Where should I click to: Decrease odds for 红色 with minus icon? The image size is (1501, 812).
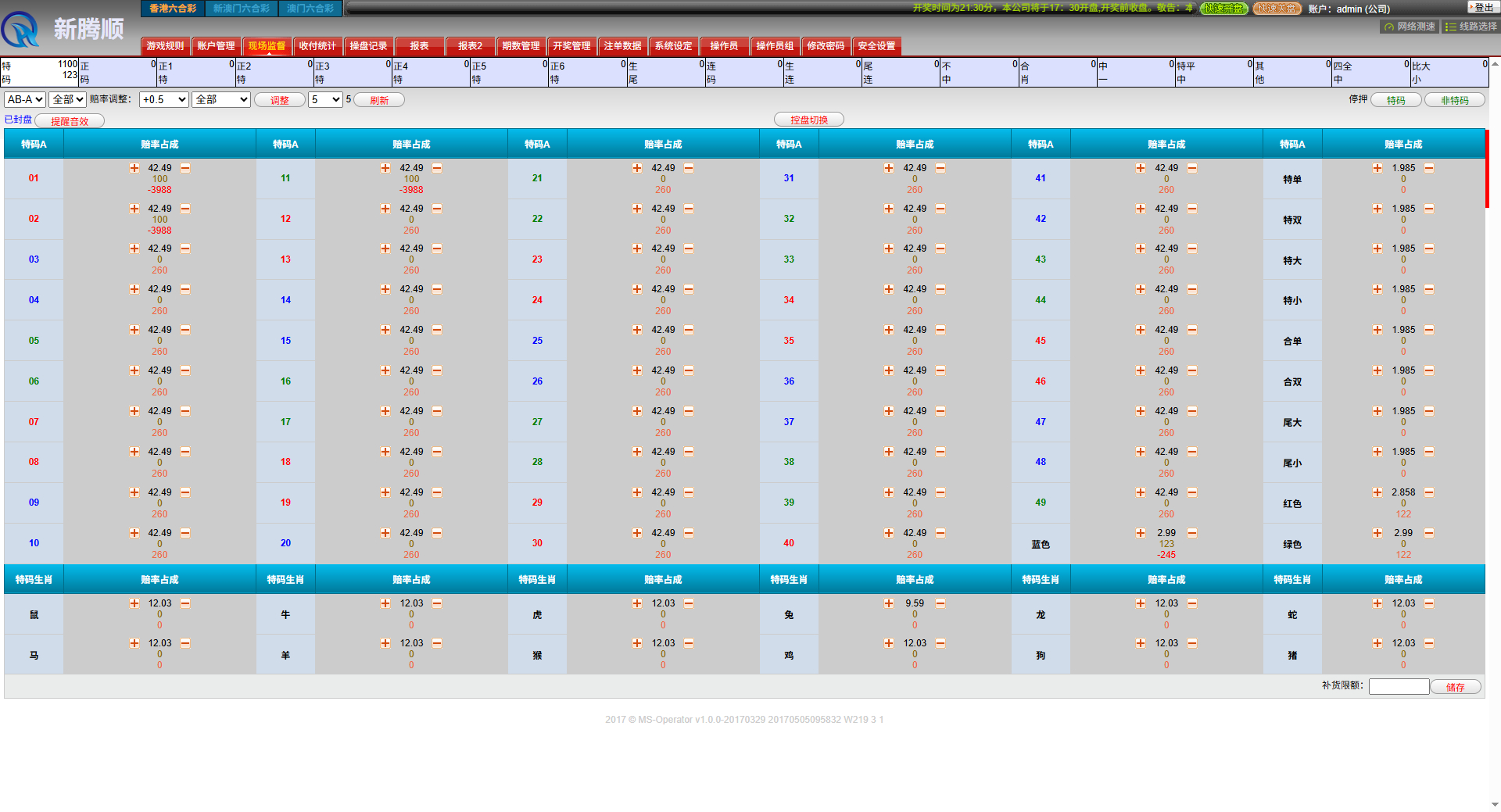click(1429, 492)
